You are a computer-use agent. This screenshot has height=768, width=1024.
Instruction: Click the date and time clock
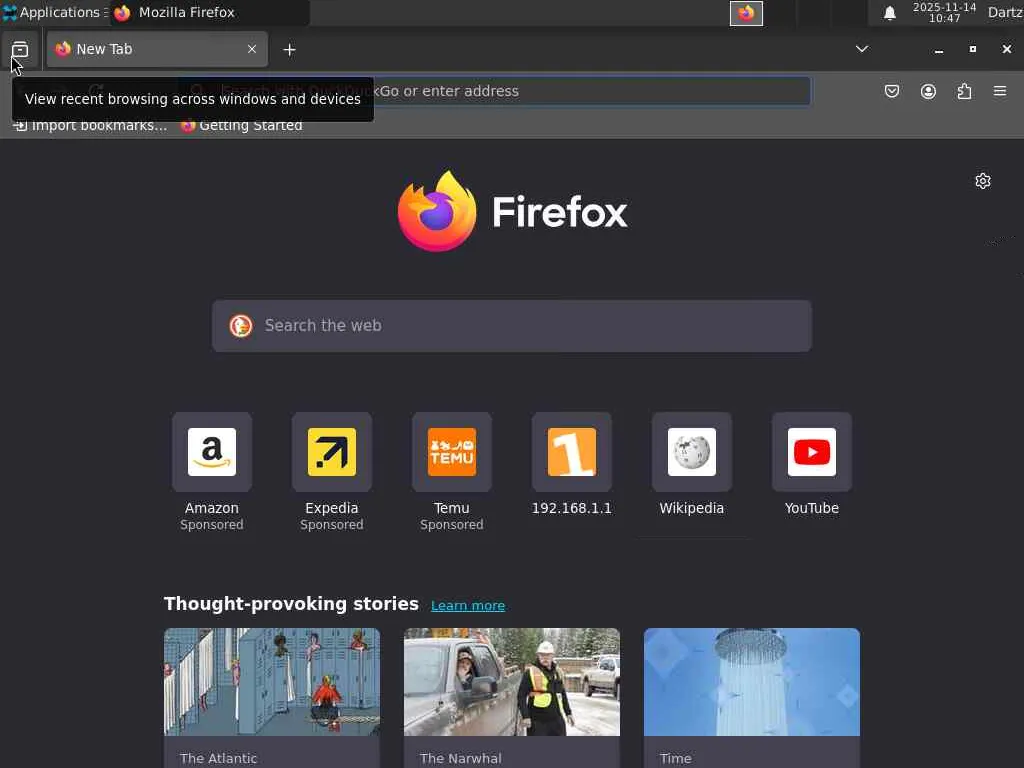click(944, 12)
